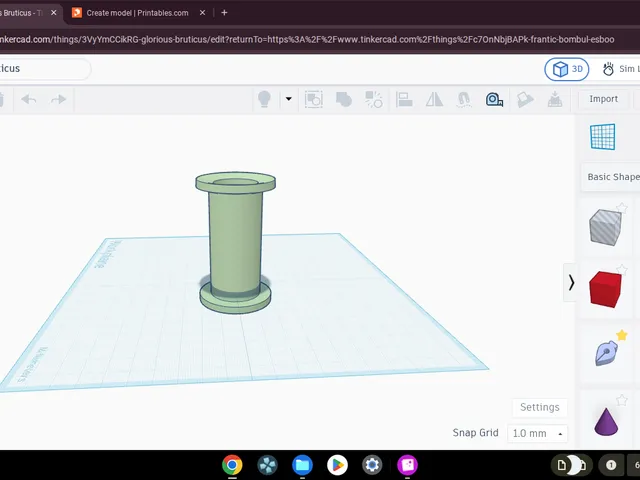This screenshot has height=480, width=640.
Task: Open the Snap Grid 1.0 mm dropdown
Action: coord(538,433)
